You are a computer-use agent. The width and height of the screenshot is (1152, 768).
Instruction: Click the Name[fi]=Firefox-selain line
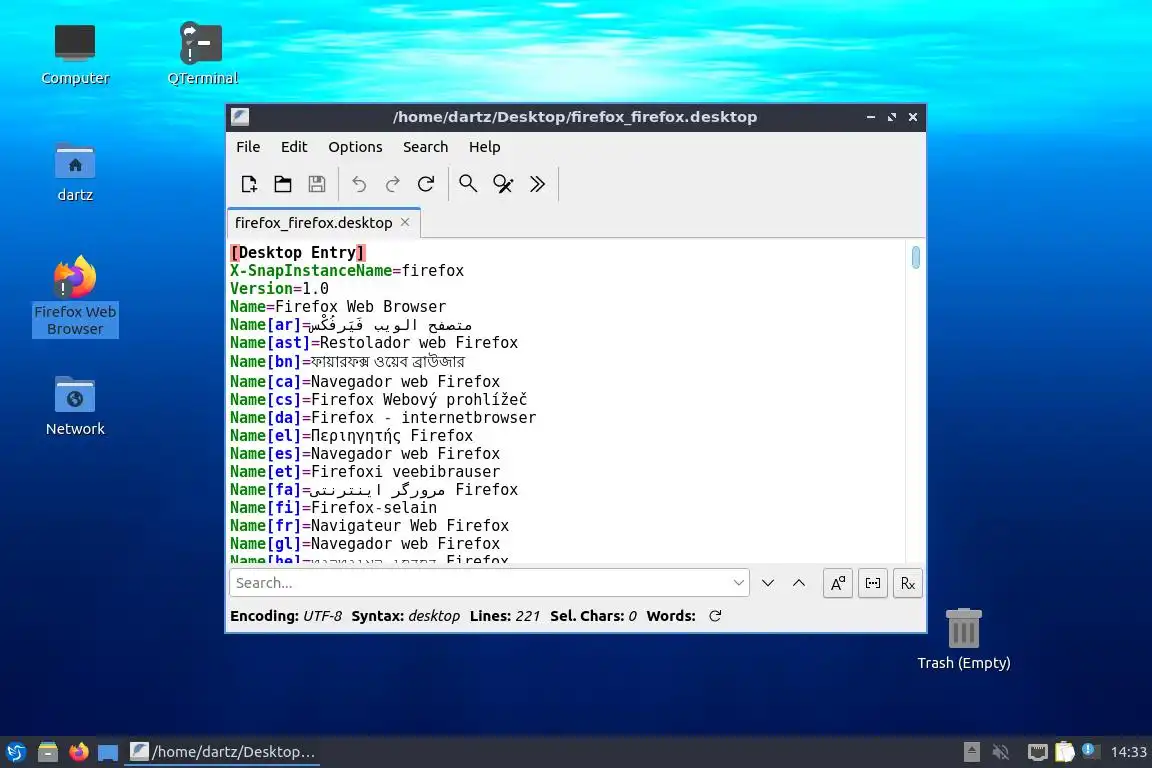tap(334, 508)
